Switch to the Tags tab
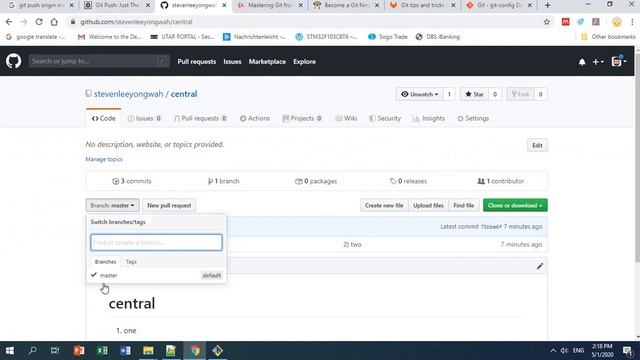Image resolution: width=640 pixels, height=360 pixels. point(131,262)
